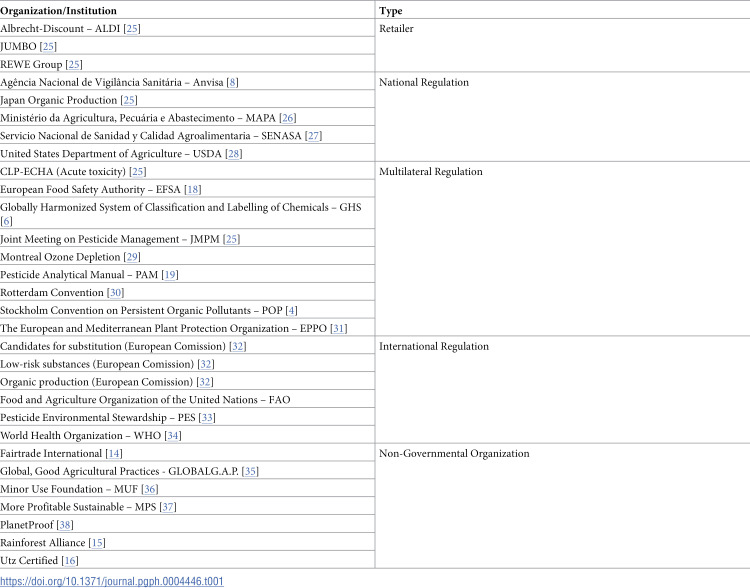Follow reference 18 next to EFSA
The height and width of the screenshot is (588, 750).
coord(193,189)
